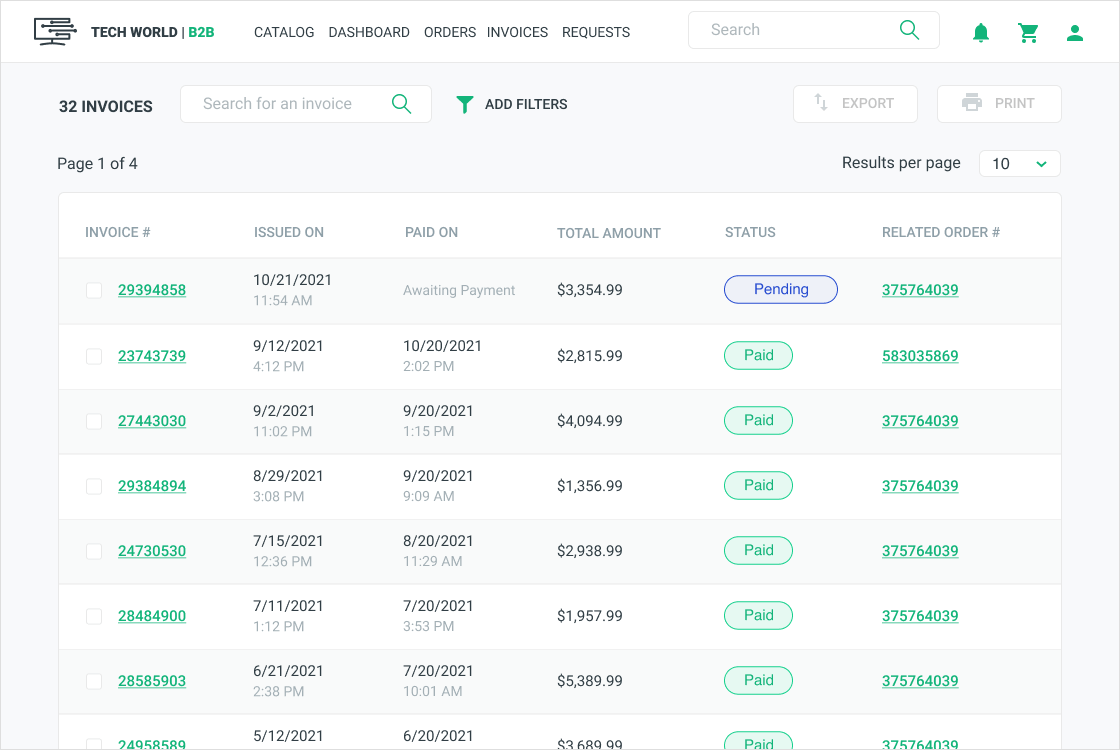The height and width of the screenshot is (750, 1120).
Task: Click the invoice search magnifier icon
Action: pos(401,104)
